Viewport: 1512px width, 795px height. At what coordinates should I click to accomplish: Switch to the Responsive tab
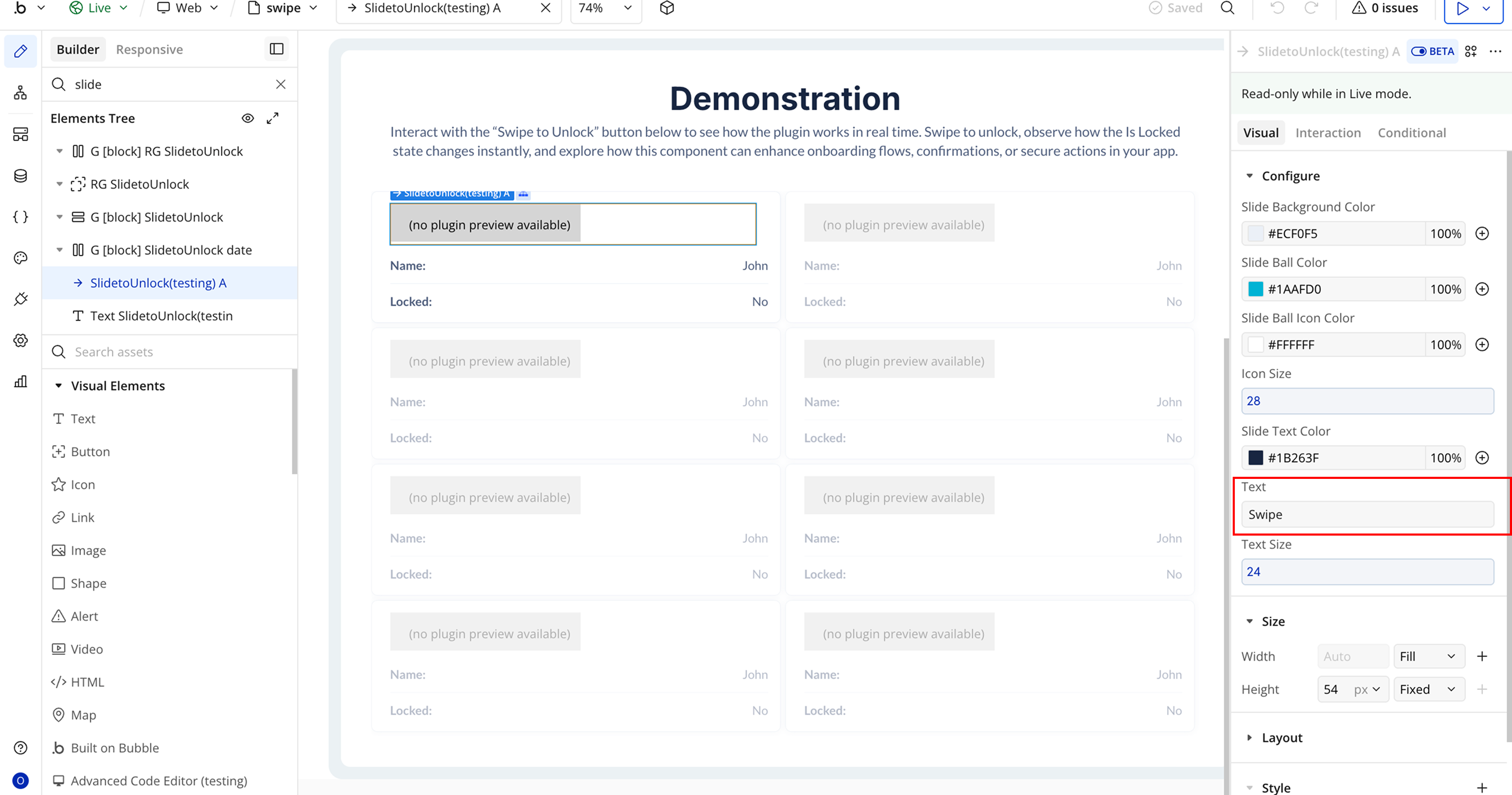(149, 49)
